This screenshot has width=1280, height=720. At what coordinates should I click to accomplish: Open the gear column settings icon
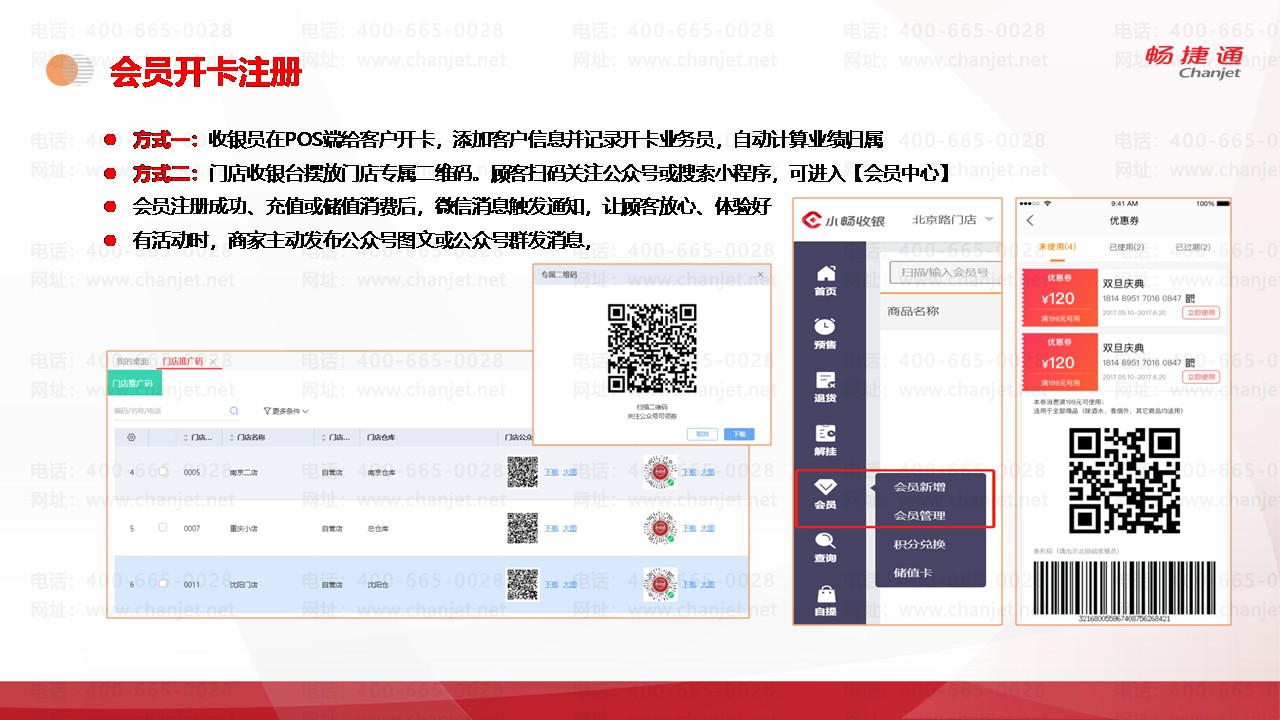tap(131, 437)
